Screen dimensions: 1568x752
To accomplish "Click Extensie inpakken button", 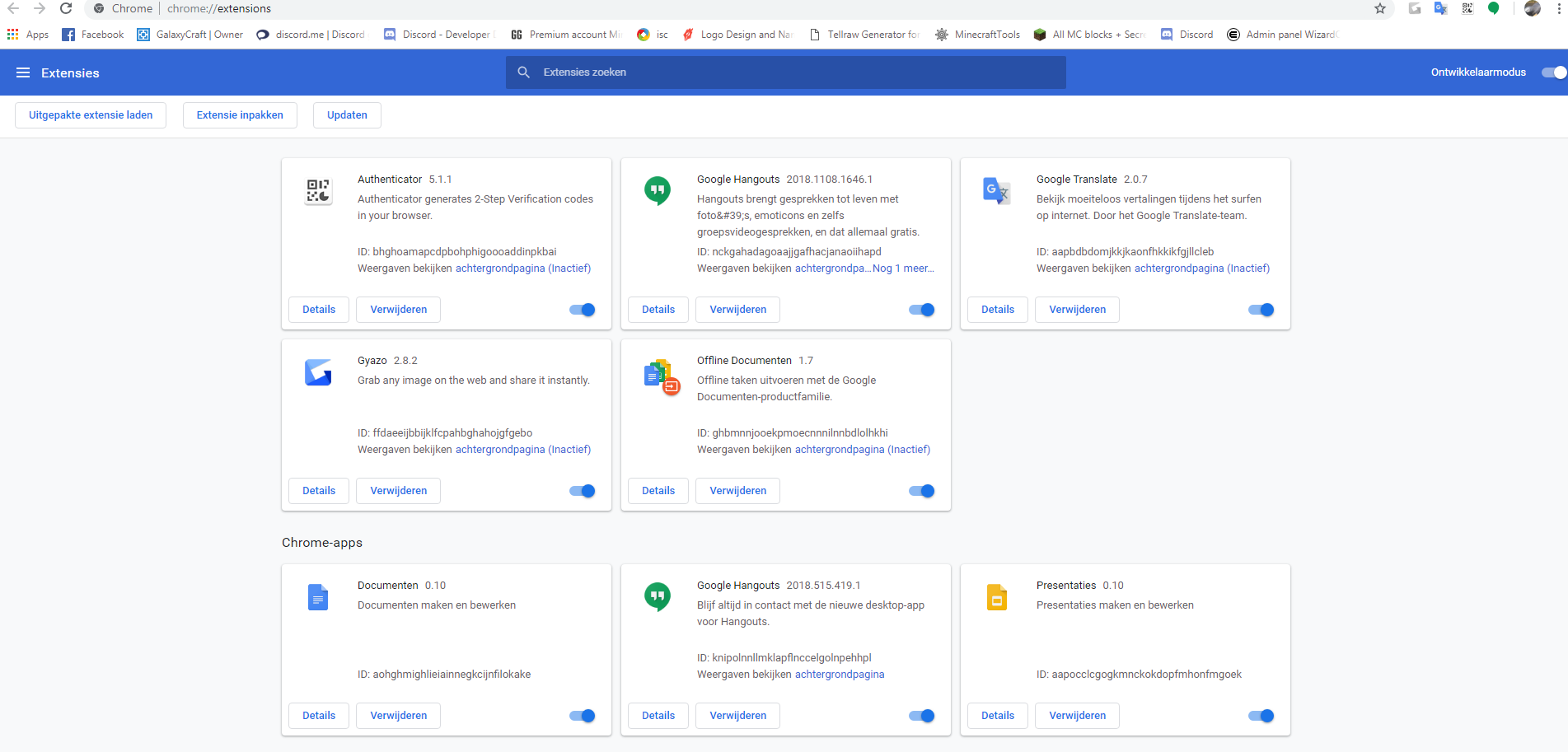I will (240, 115).
